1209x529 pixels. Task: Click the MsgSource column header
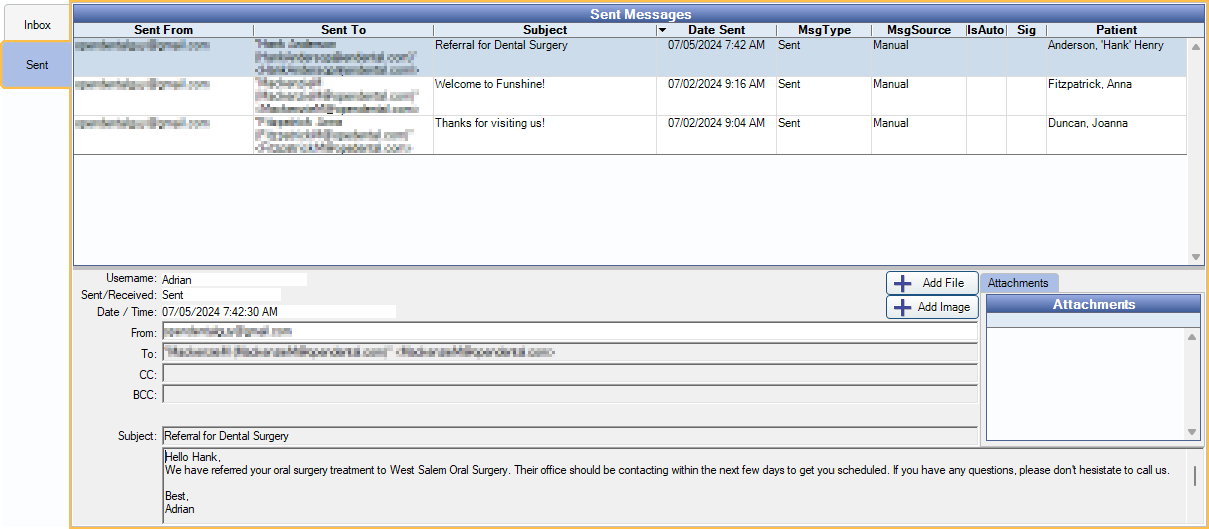coord(918,30)
